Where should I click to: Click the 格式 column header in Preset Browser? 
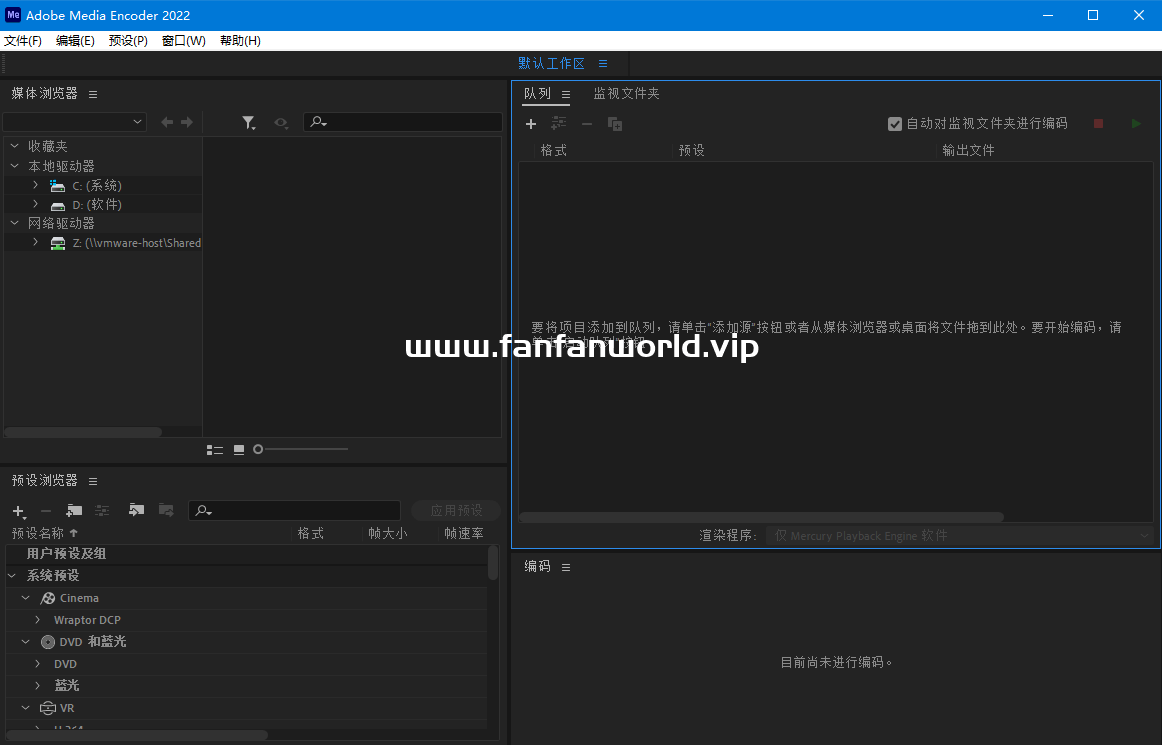(x=311, y=534)
